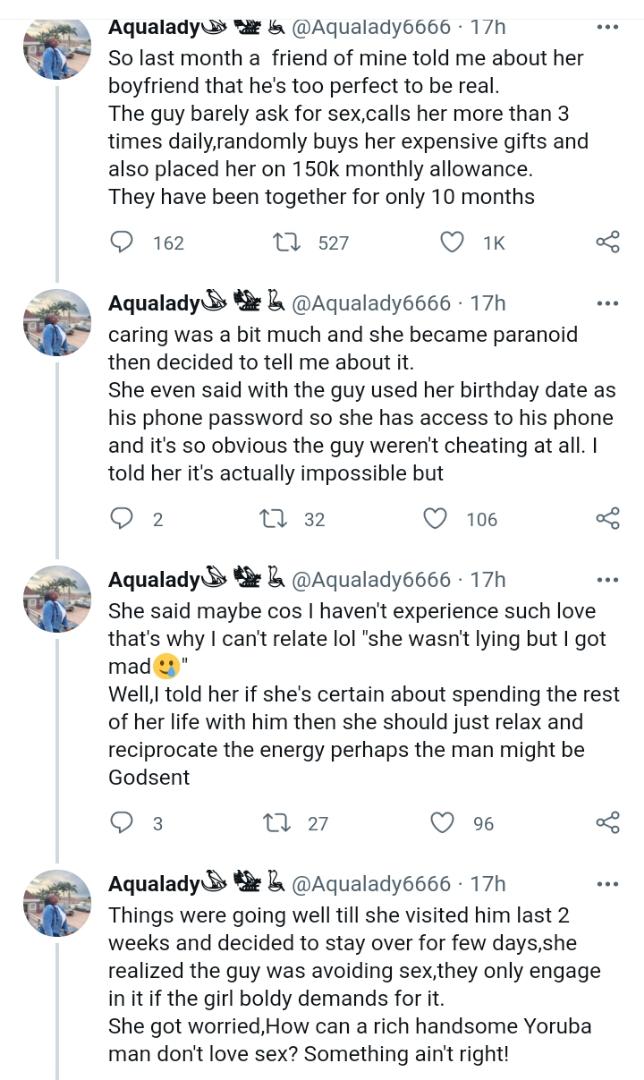
Task: Like the tweet with 106 likes
Action: [x=435, y=518]
